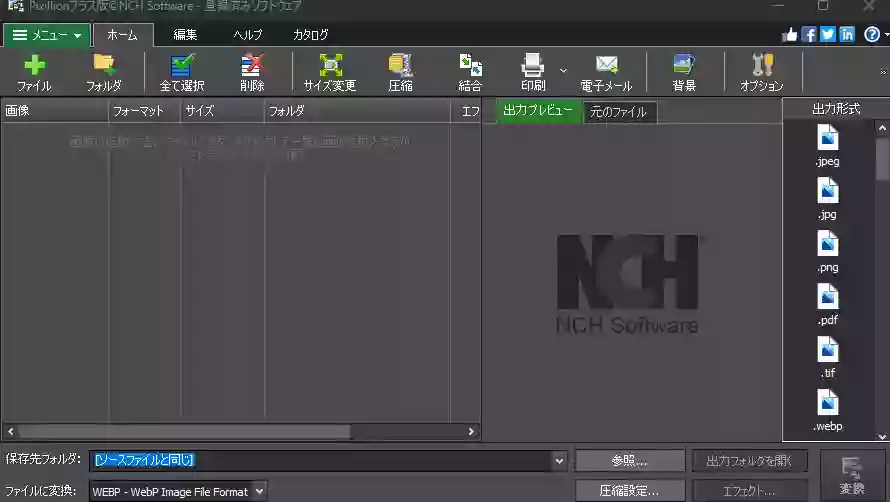This screenshot has width=890, height=502.
Task: Click the 結合 combine icon
Action: point(470,66)
